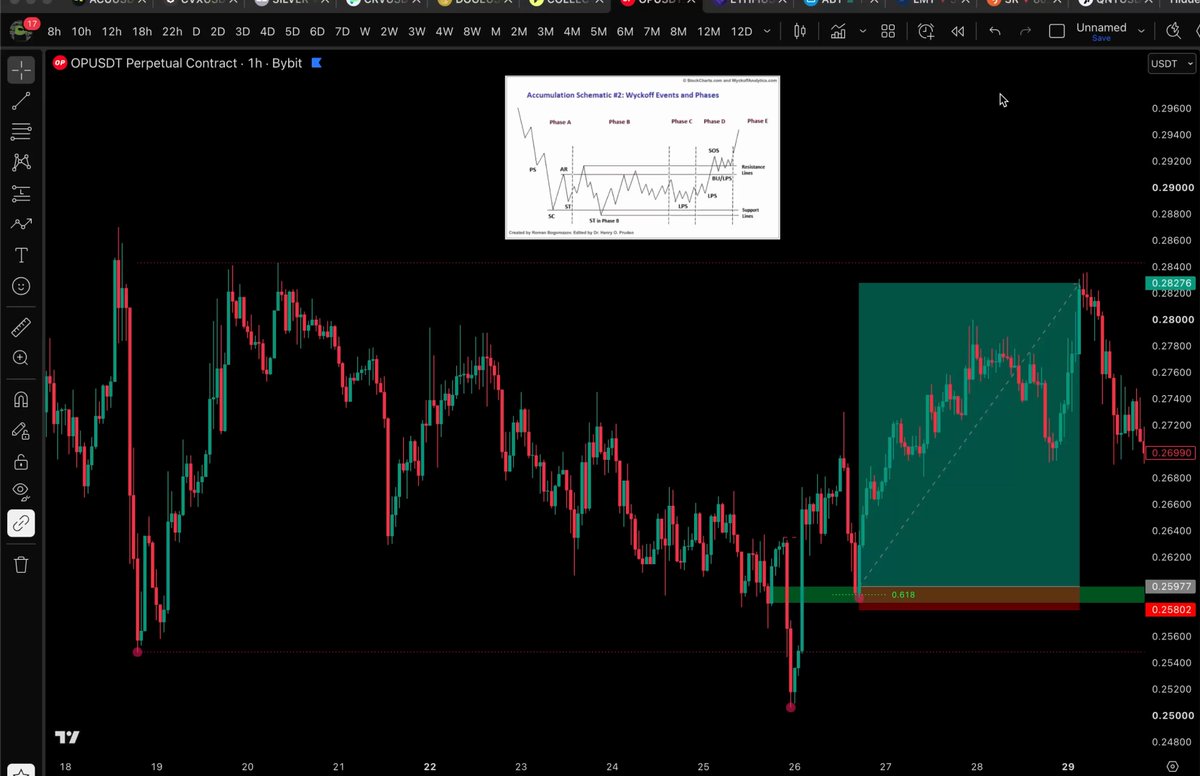Lock all drawings with the padlock
The image size is (1200, 776).
tap(21, 462)
